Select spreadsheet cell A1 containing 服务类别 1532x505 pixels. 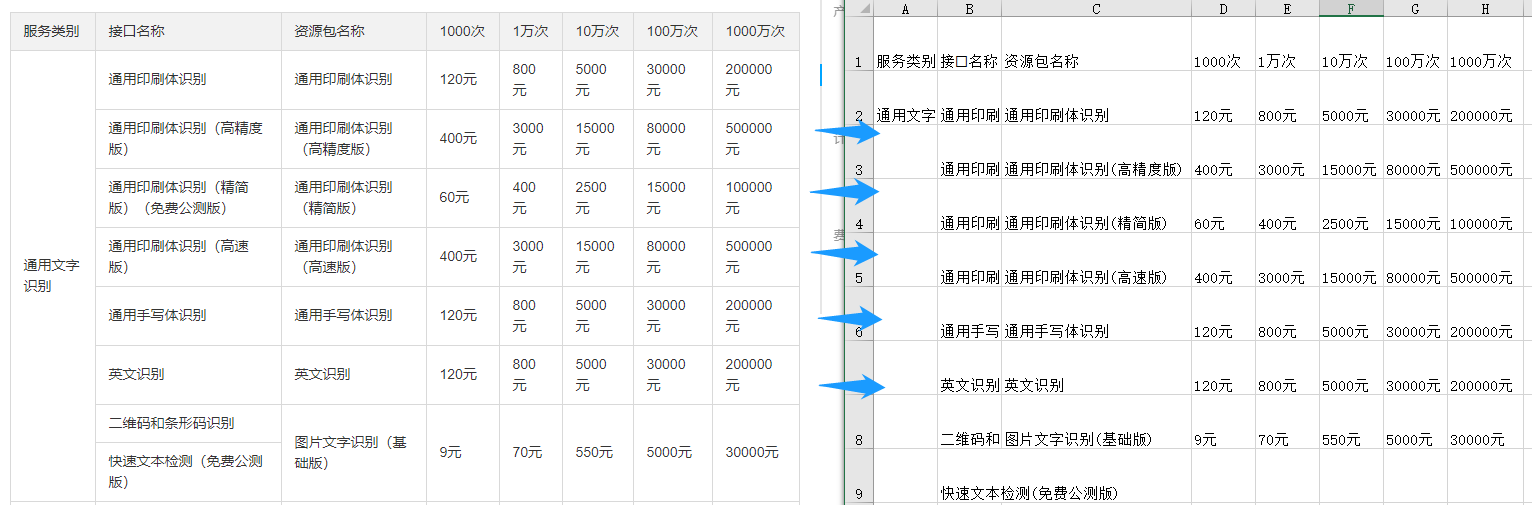[905, 45]
